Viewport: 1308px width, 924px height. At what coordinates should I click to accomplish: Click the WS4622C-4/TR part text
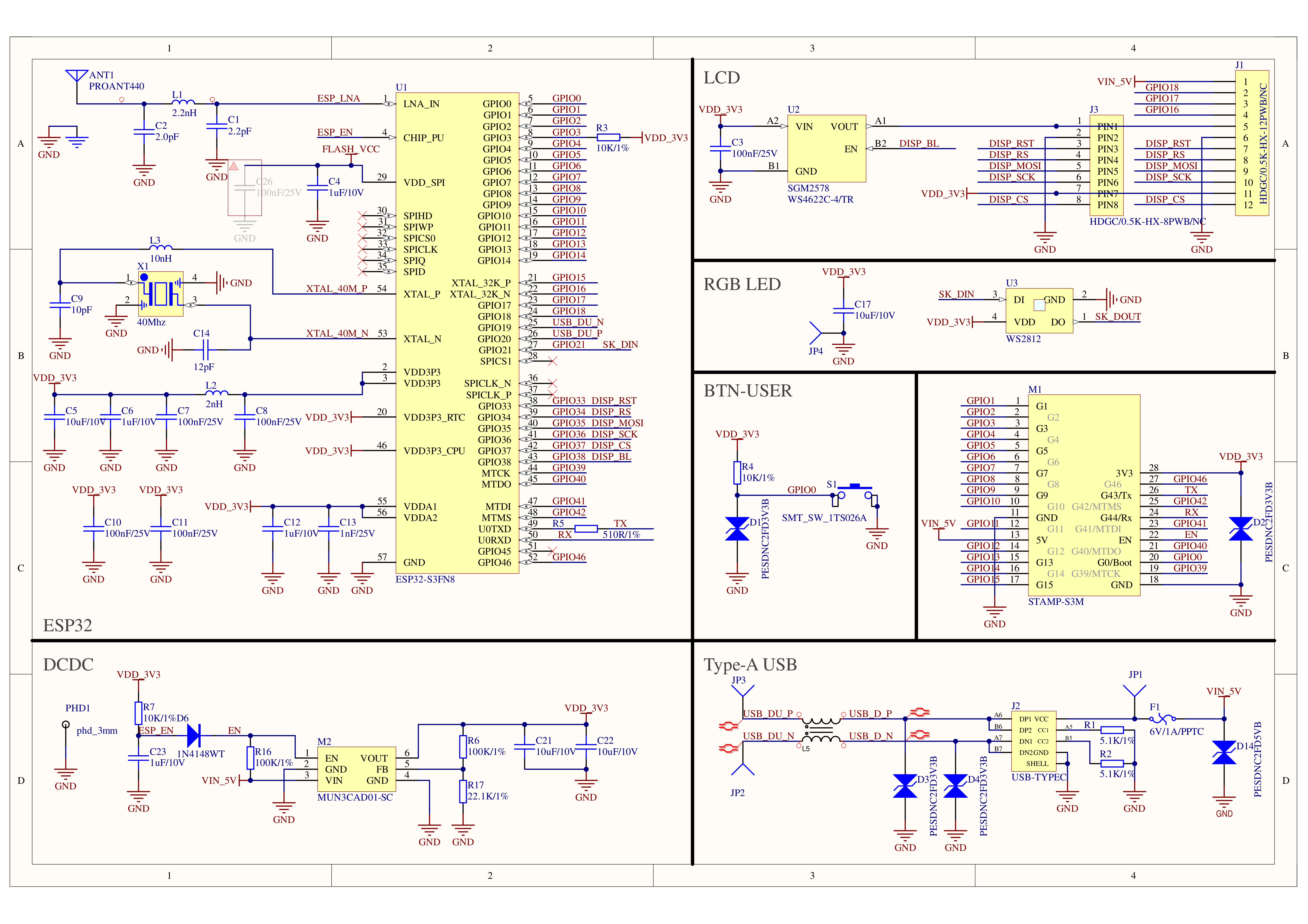820,199
